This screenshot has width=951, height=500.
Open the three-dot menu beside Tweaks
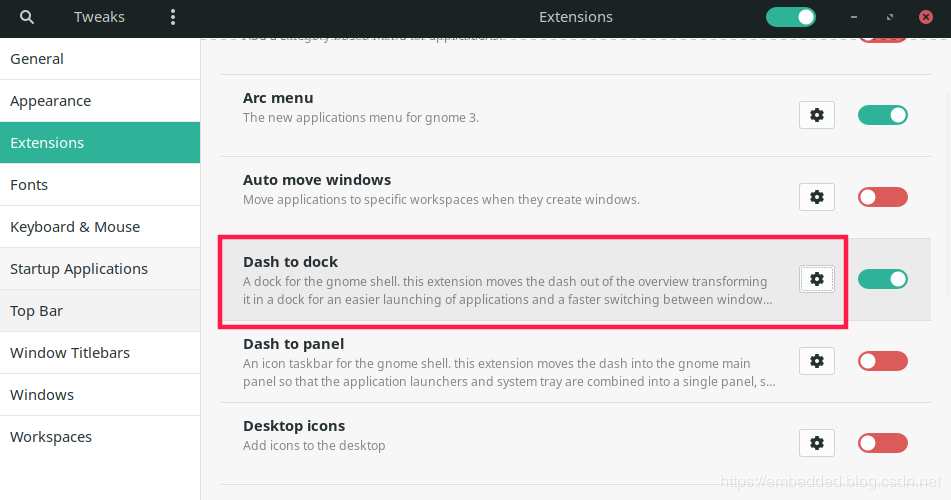173,17
